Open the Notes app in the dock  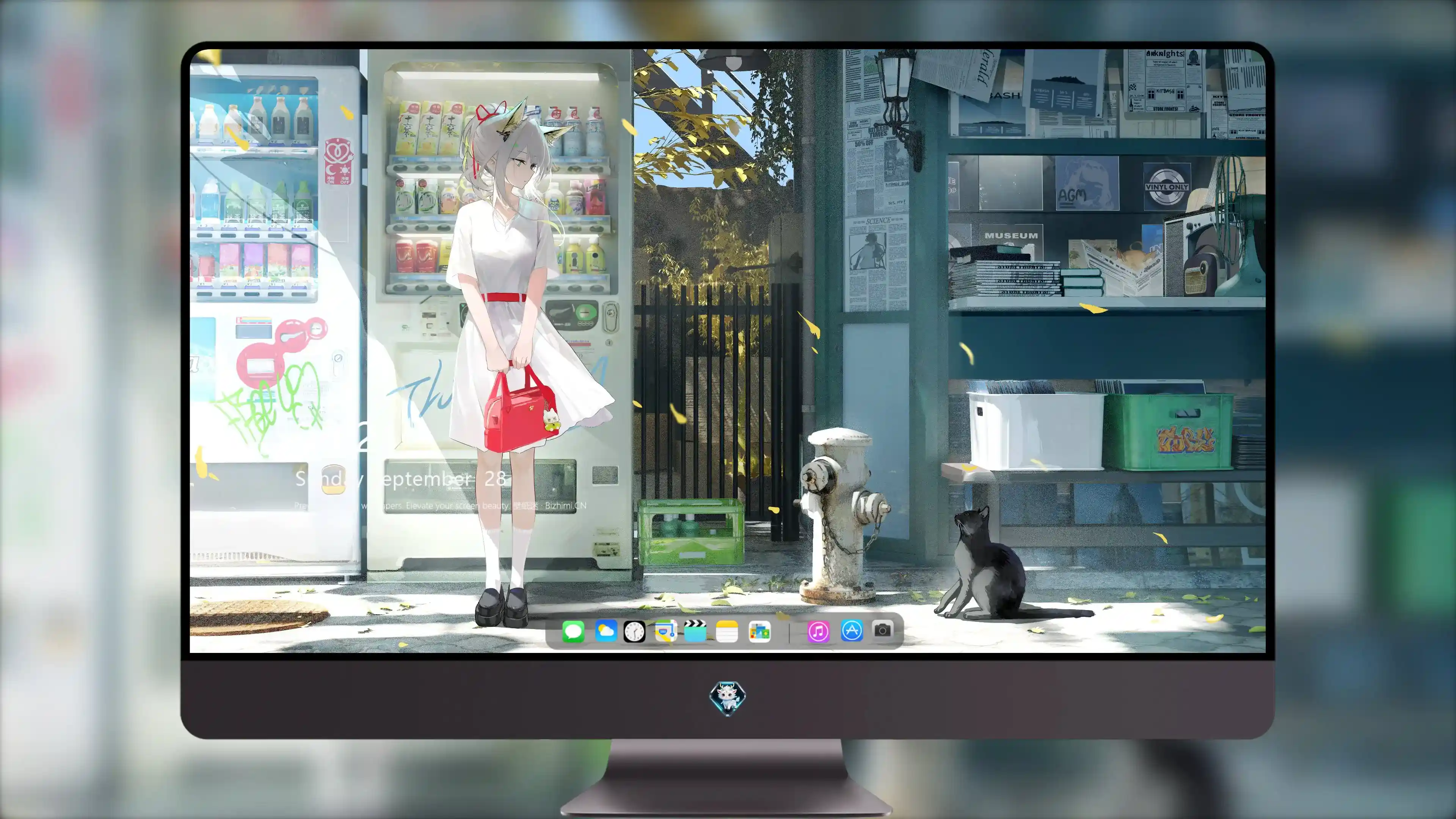click(727, 631)
